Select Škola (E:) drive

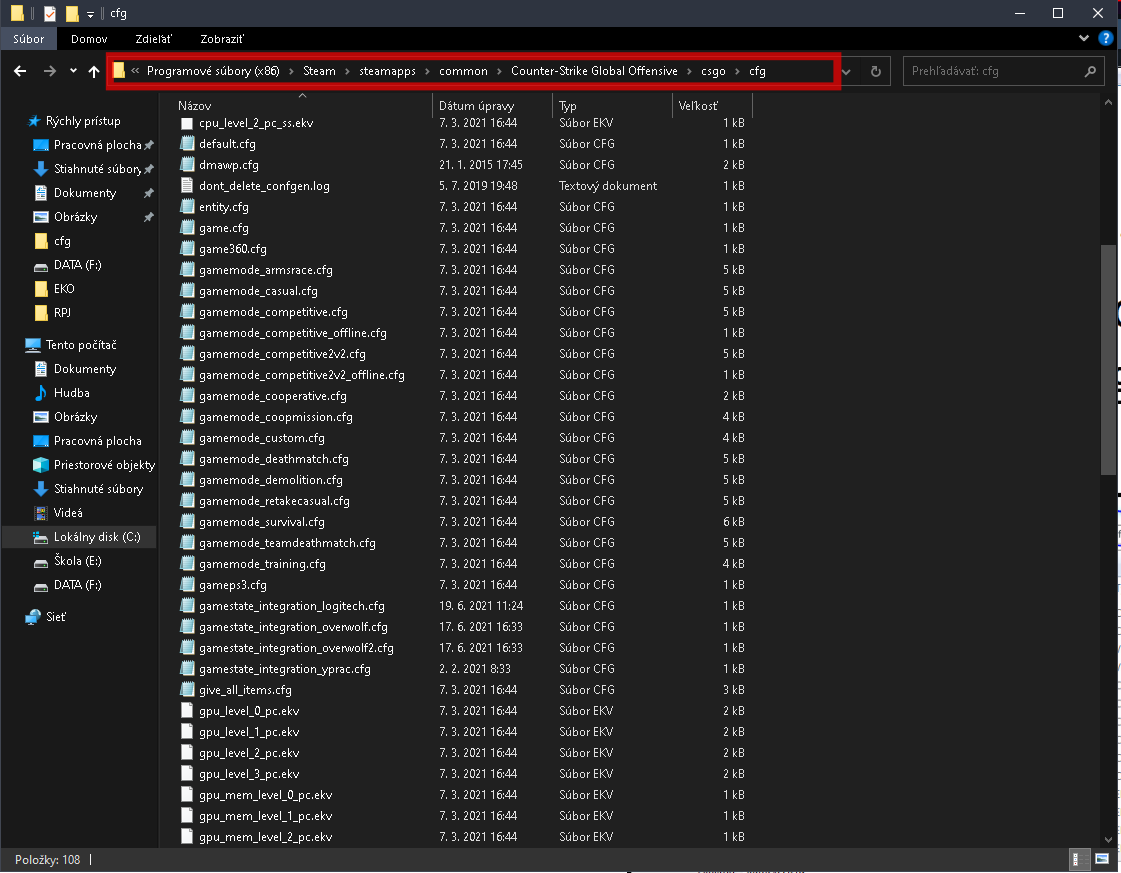pyautogui.click(x=77, y=561)
